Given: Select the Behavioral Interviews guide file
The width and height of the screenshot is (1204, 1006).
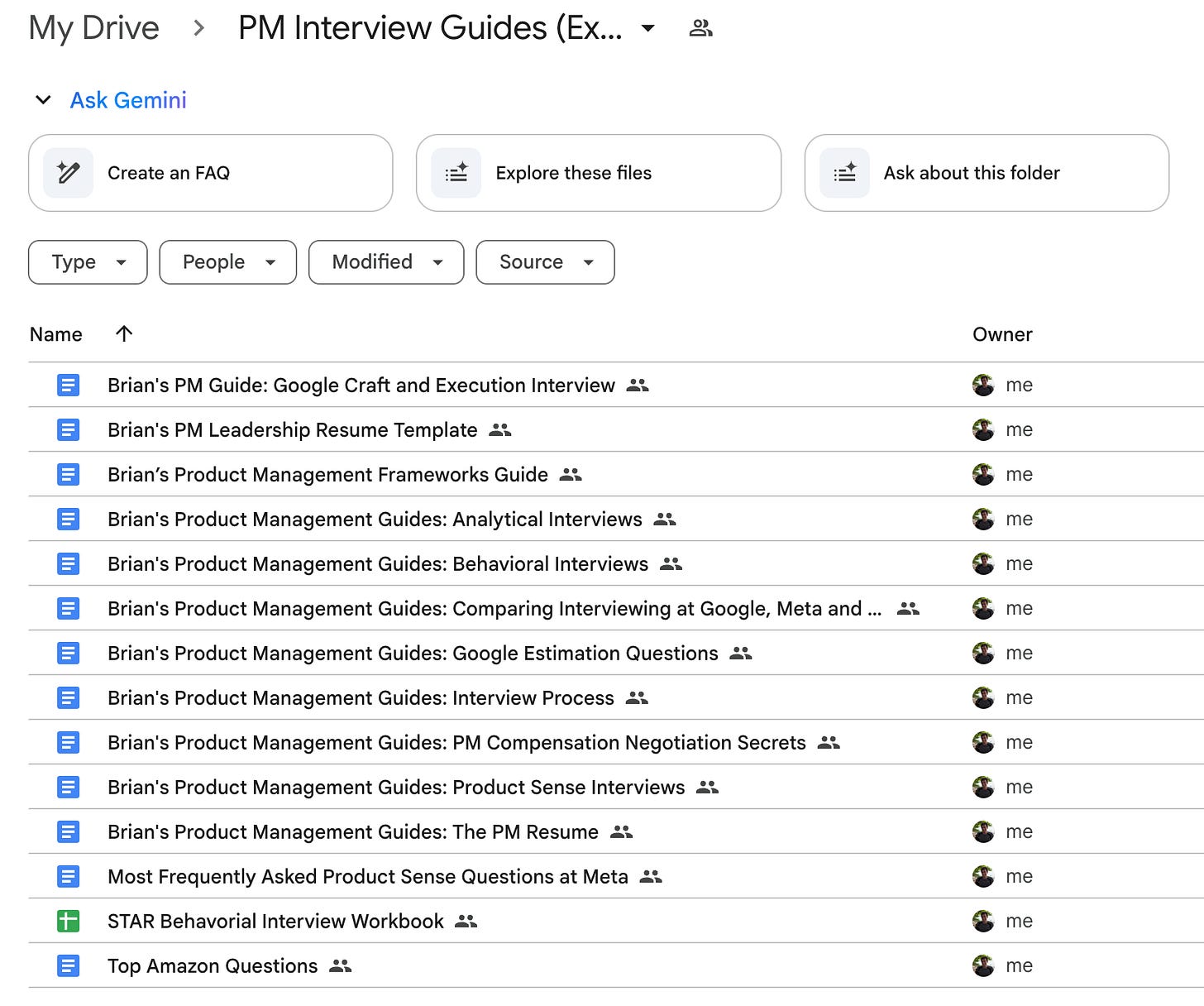Looking at the screenshot, I should click(x=378, y=563).
